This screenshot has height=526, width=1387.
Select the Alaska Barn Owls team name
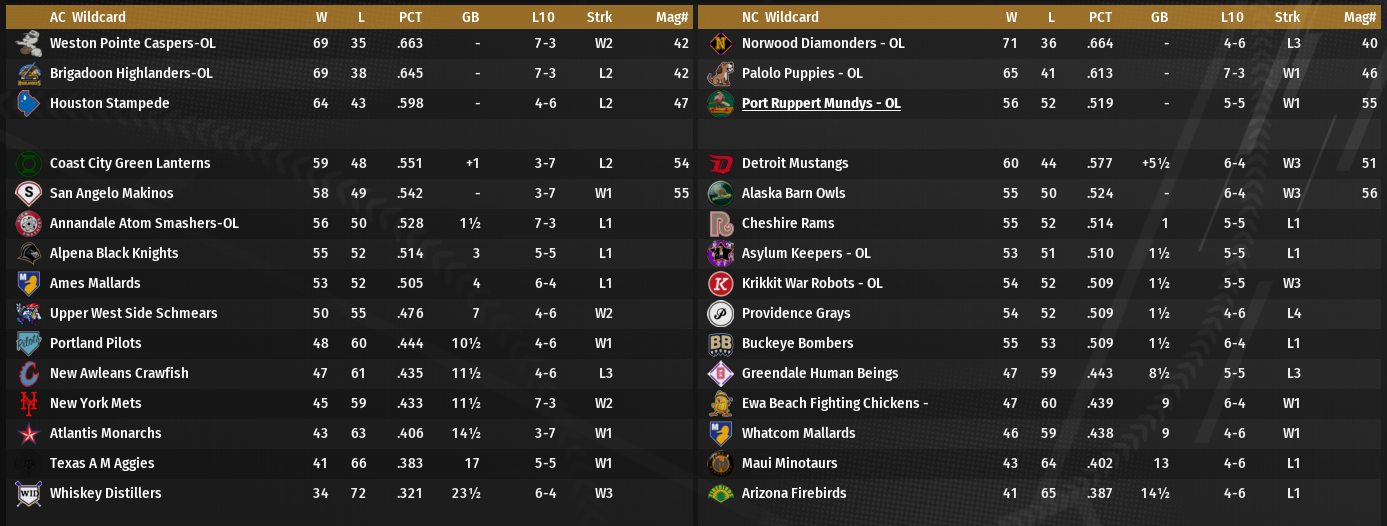(x=793, y=193)
